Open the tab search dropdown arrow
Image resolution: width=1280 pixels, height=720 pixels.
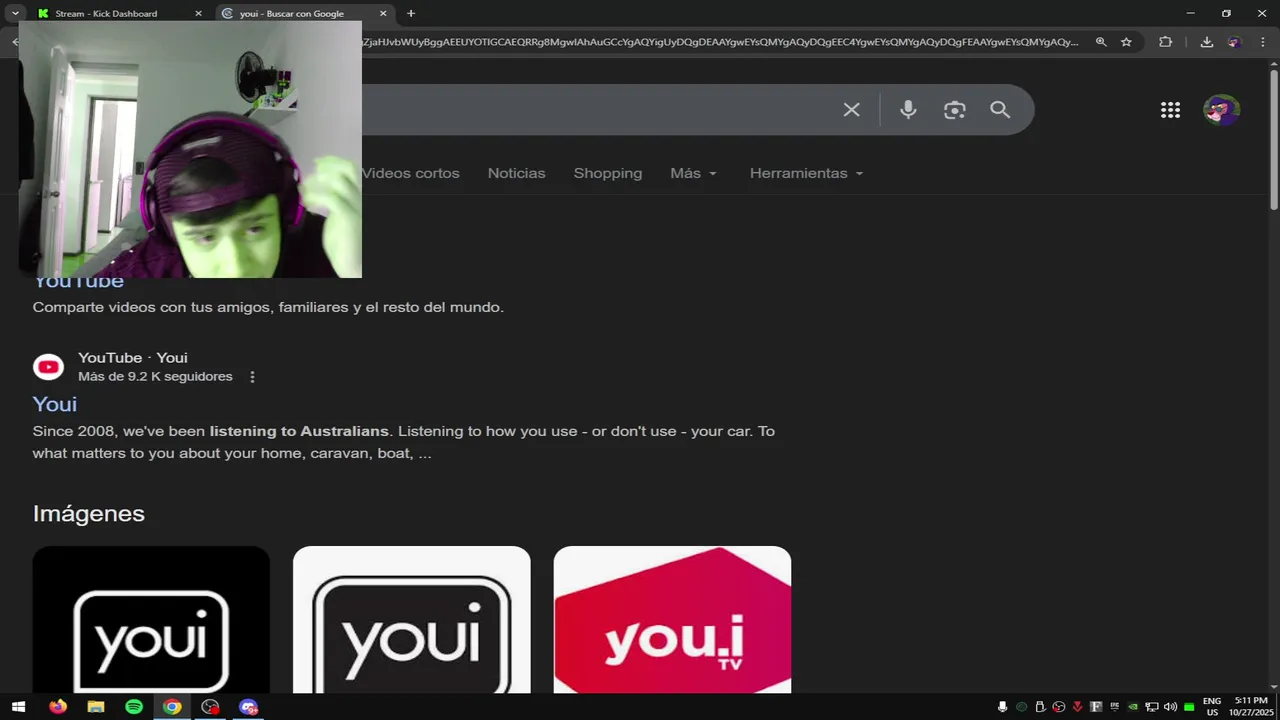(x=15, y=13)
